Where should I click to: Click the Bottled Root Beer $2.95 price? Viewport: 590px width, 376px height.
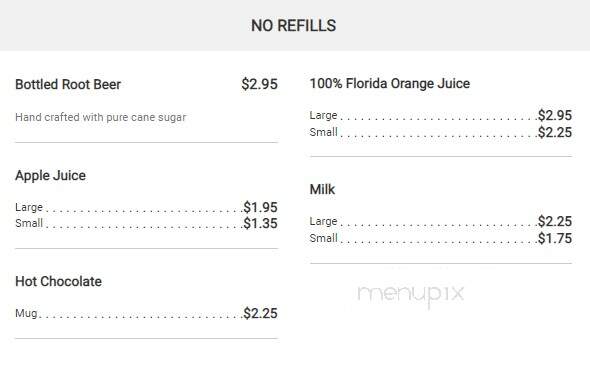pos(260,84)
